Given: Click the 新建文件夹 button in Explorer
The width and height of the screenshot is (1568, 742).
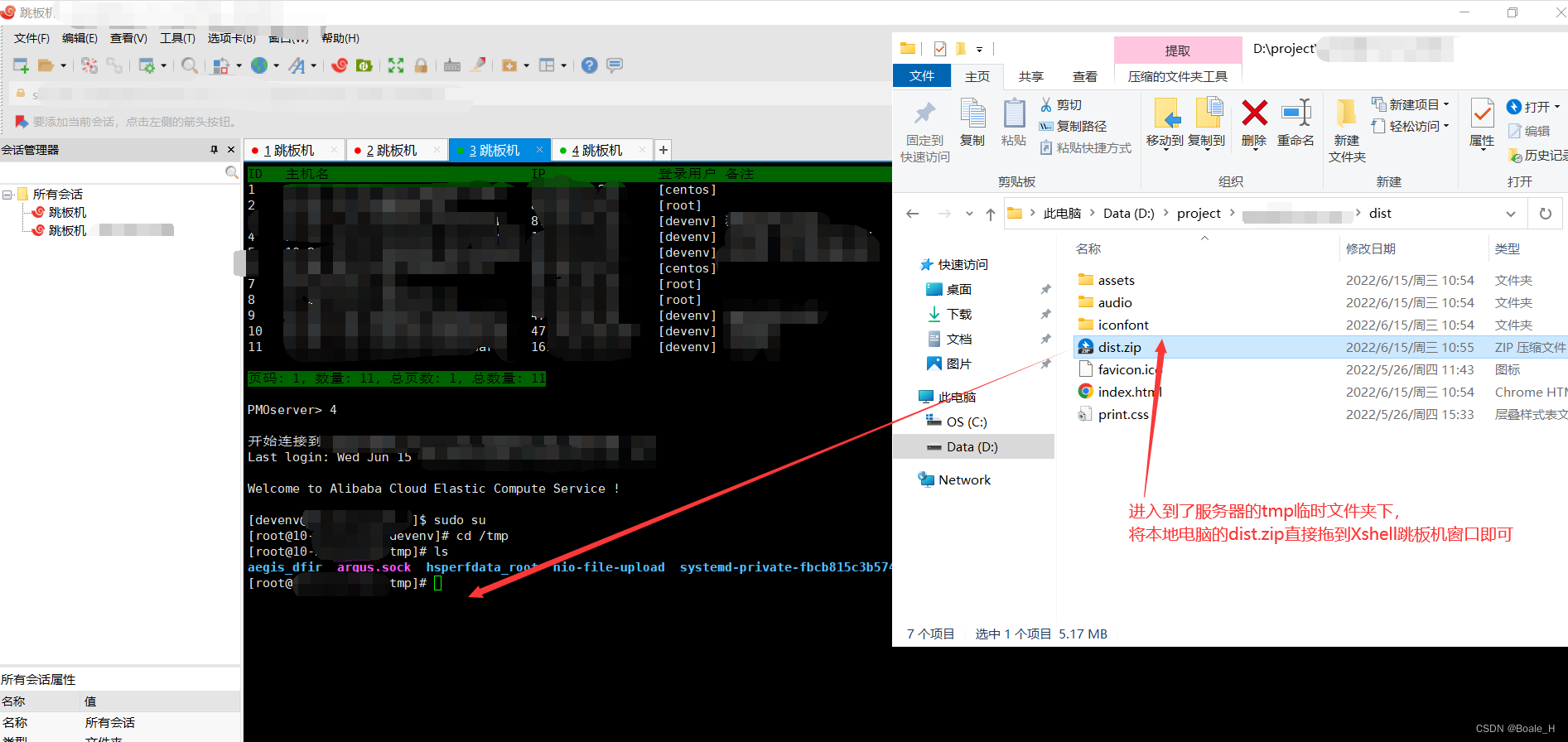Looking at the screenshot, I should click(1348, 131).
